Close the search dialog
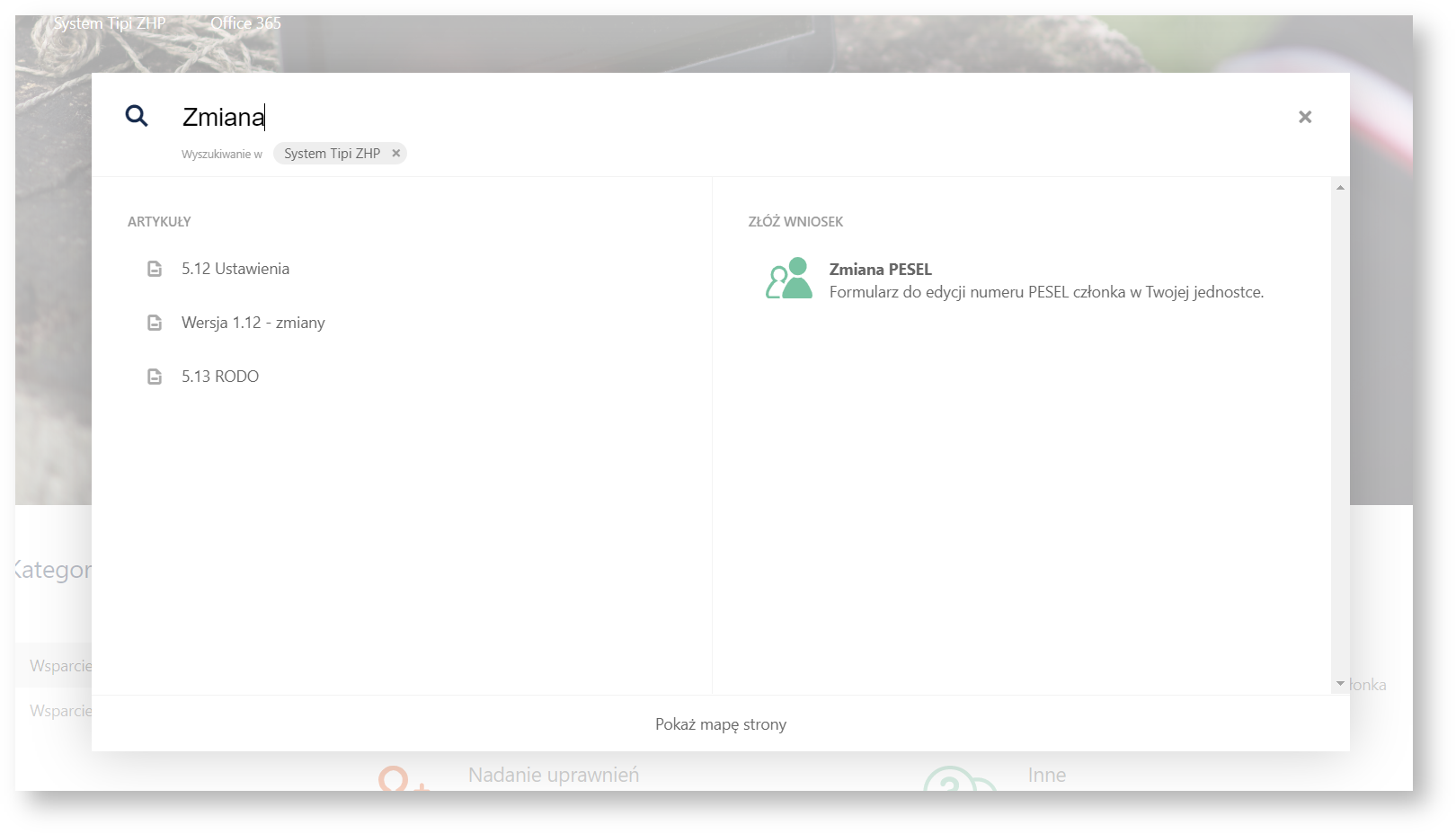The image size is (1456, 834). (x=1305, y=117)
